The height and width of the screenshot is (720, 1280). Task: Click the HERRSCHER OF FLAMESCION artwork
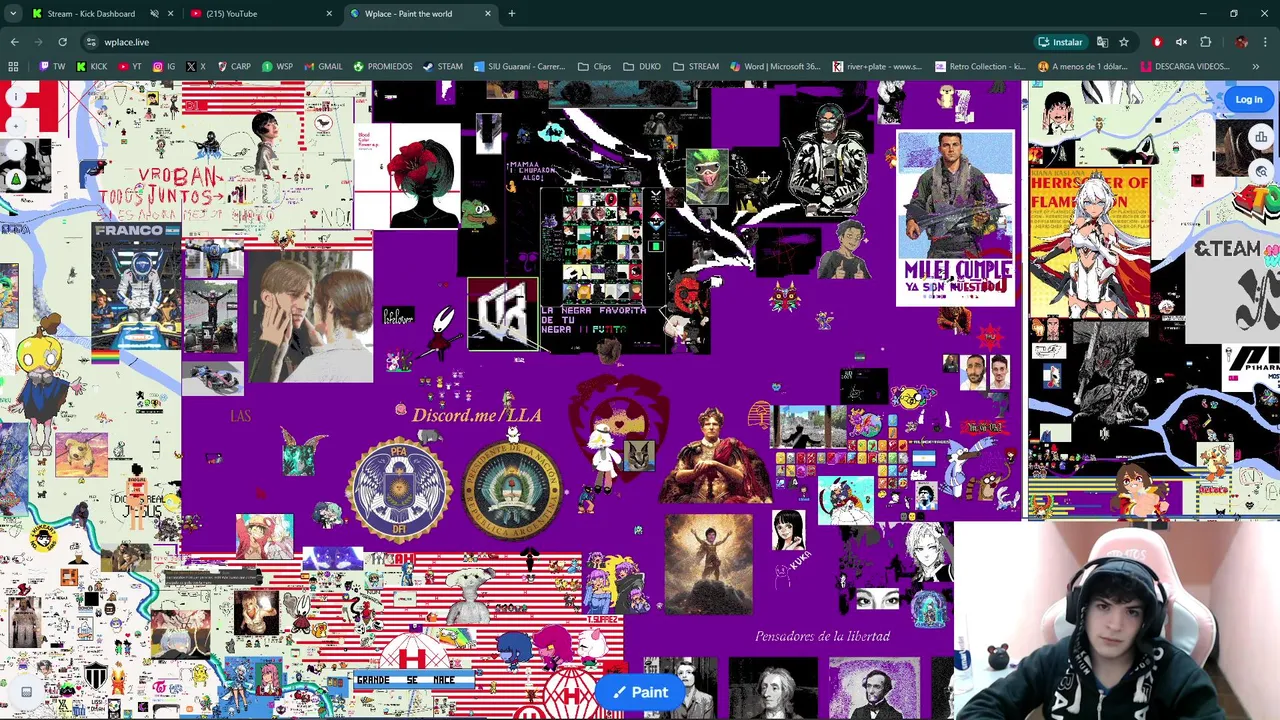[x=1090, y=243]
